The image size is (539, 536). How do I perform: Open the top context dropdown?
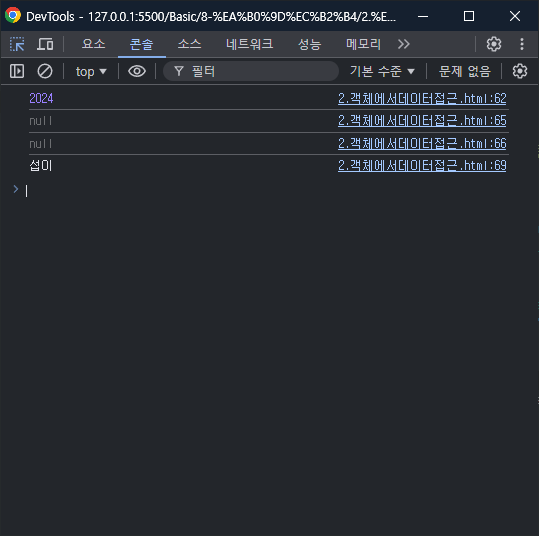(91, 72)
